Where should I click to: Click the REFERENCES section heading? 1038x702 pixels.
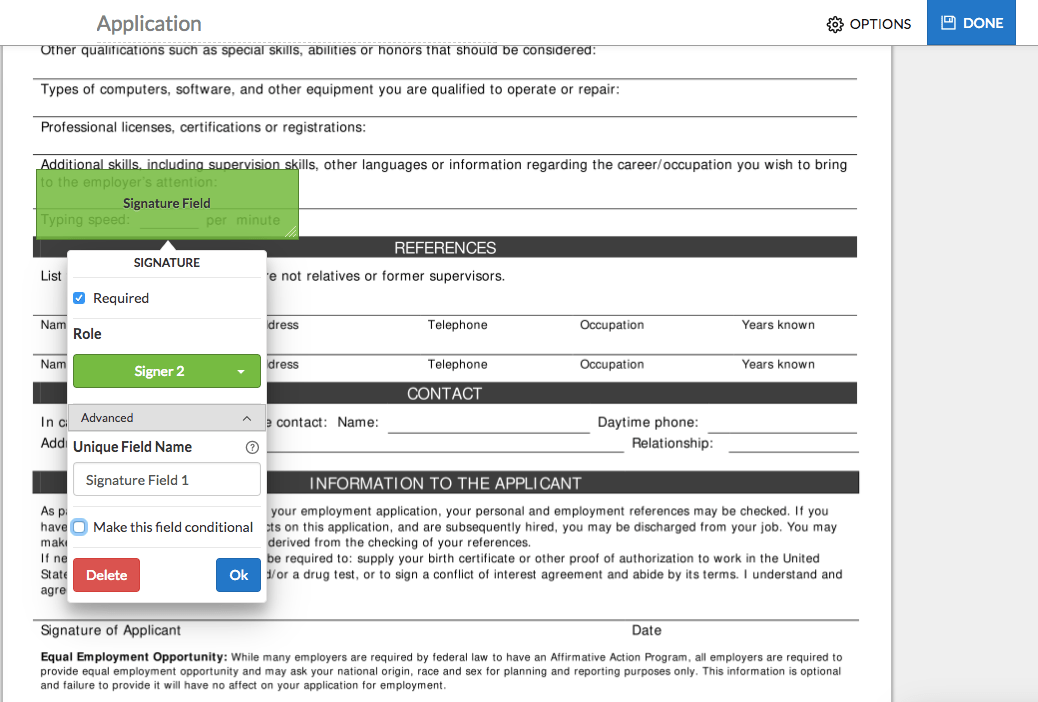(x=445, y=248)
